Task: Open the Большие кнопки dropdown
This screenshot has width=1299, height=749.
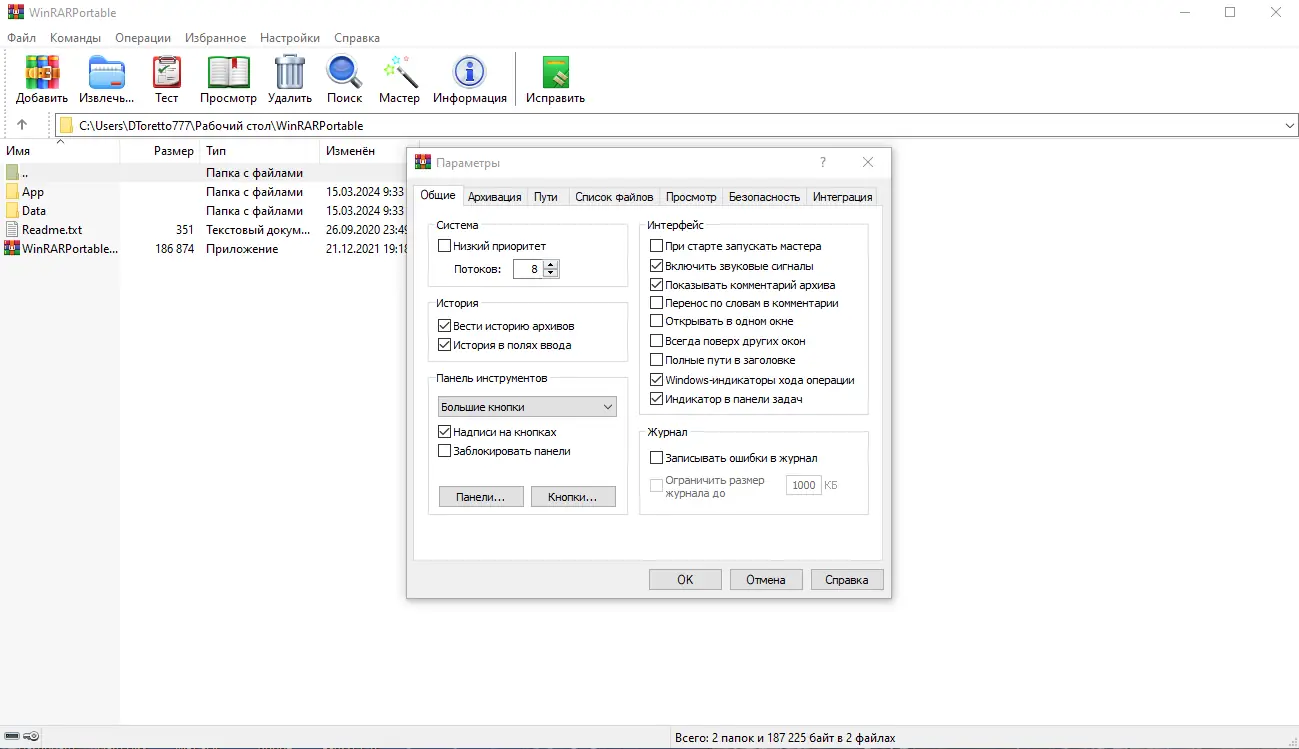Action: coord(528,407)
